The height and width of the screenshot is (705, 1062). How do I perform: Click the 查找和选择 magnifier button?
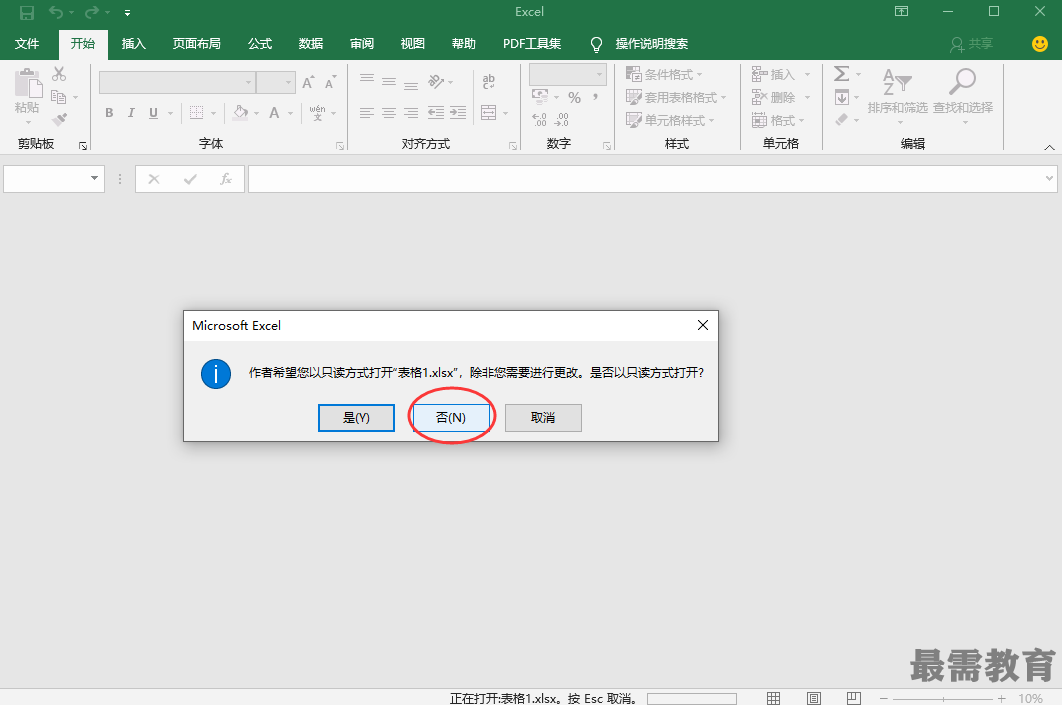[962, 95]
